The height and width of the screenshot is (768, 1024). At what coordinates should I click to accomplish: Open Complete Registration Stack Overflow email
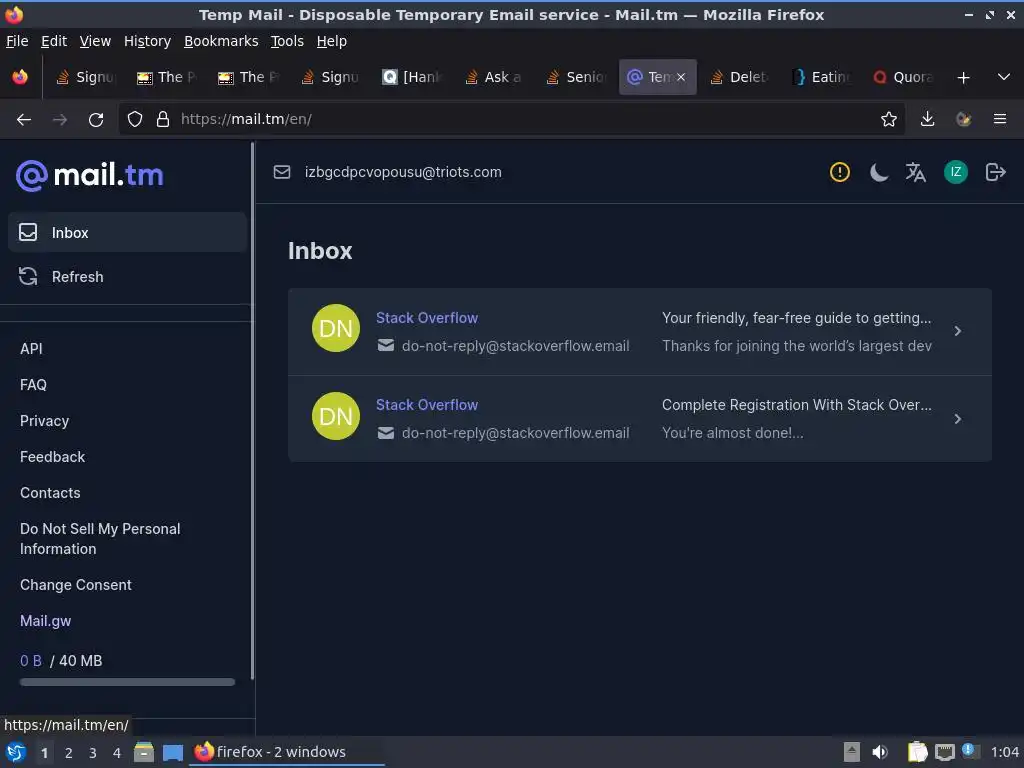(x=639, y=419)
